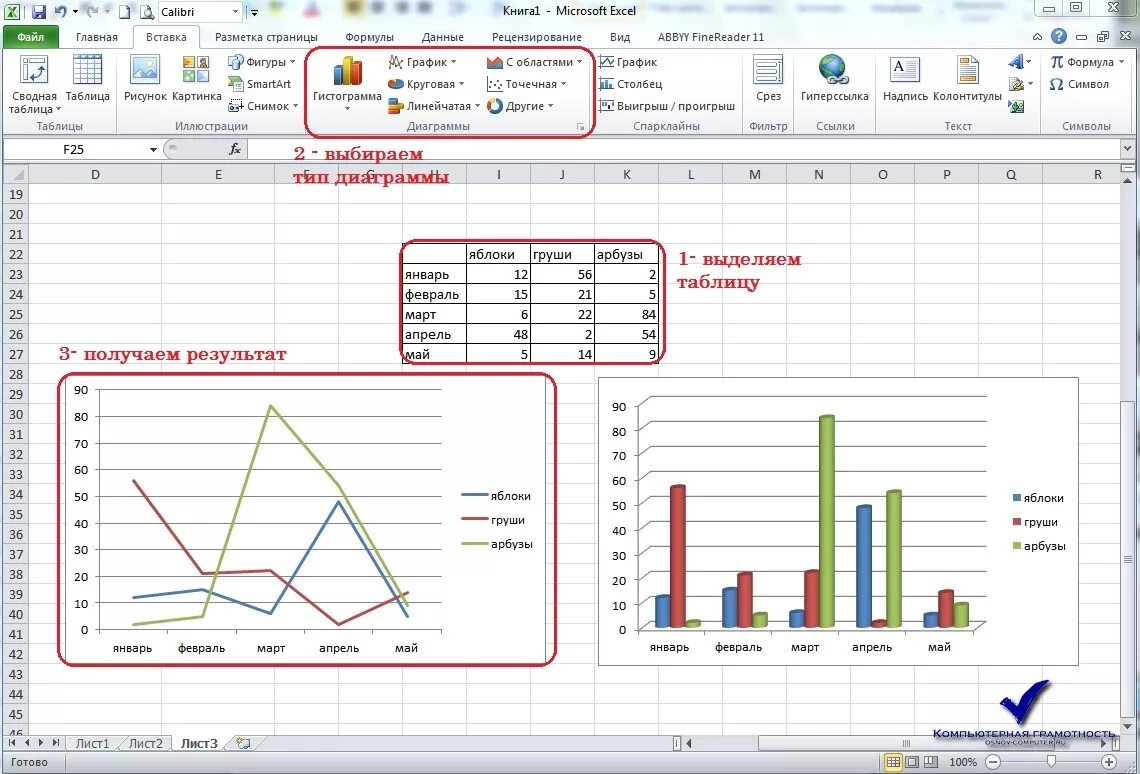The height and width of the screenshot is (774, 1140).
Task: Open the Name Box dropdown arrow
Action: tap(153, 150)
